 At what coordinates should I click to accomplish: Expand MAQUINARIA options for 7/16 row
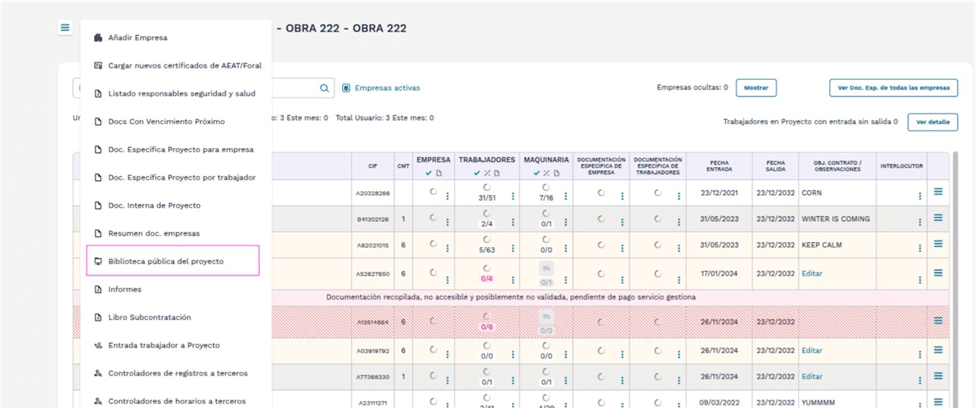(x=566, y=196)
